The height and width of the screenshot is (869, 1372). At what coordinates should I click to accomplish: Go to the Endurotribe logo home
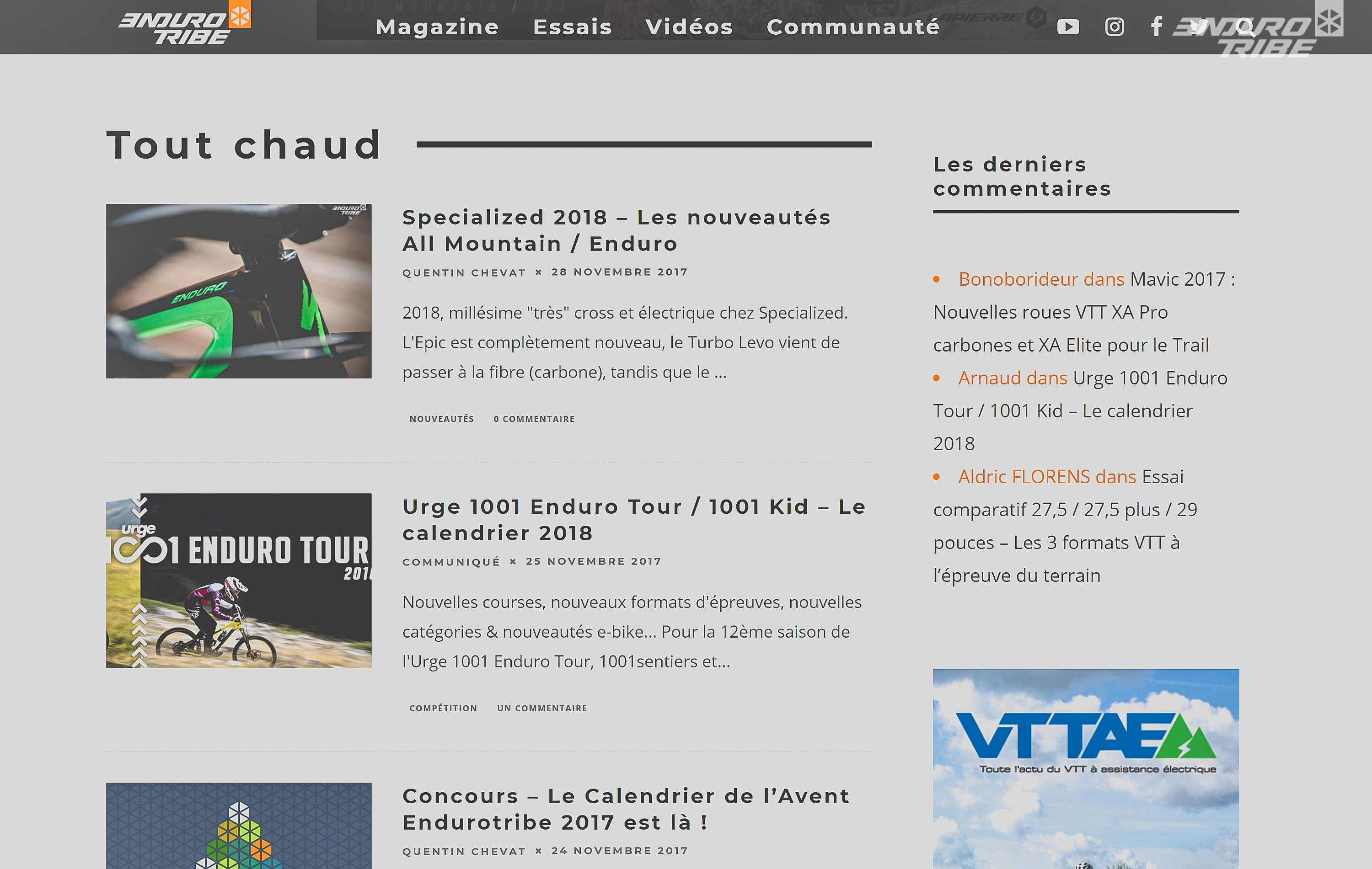[184, 24]
